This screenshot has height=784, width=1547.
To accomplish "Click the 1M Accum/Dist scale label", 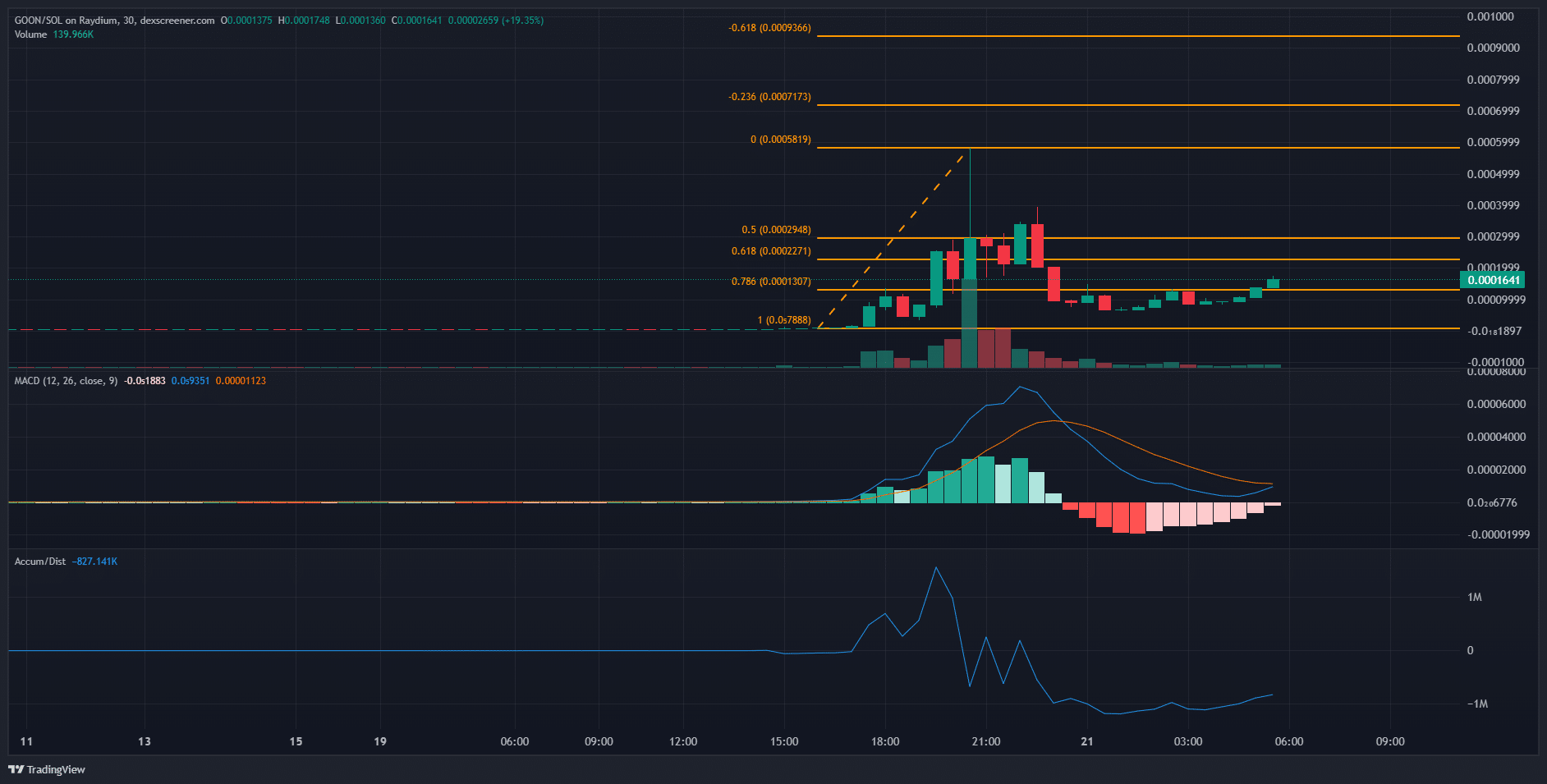I will [1475, 597].
